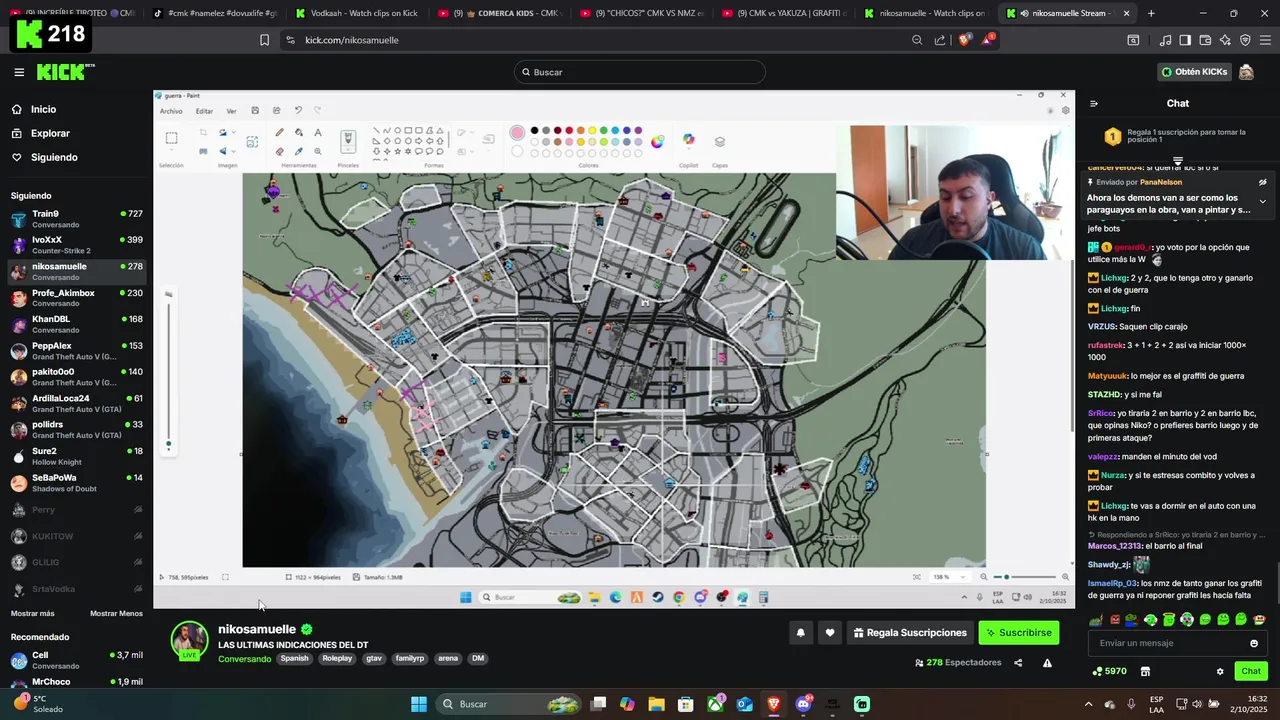Screen dimensions: 1280x720
Task: Click the Obtén KICKs button
Action: coord(1194,72)
